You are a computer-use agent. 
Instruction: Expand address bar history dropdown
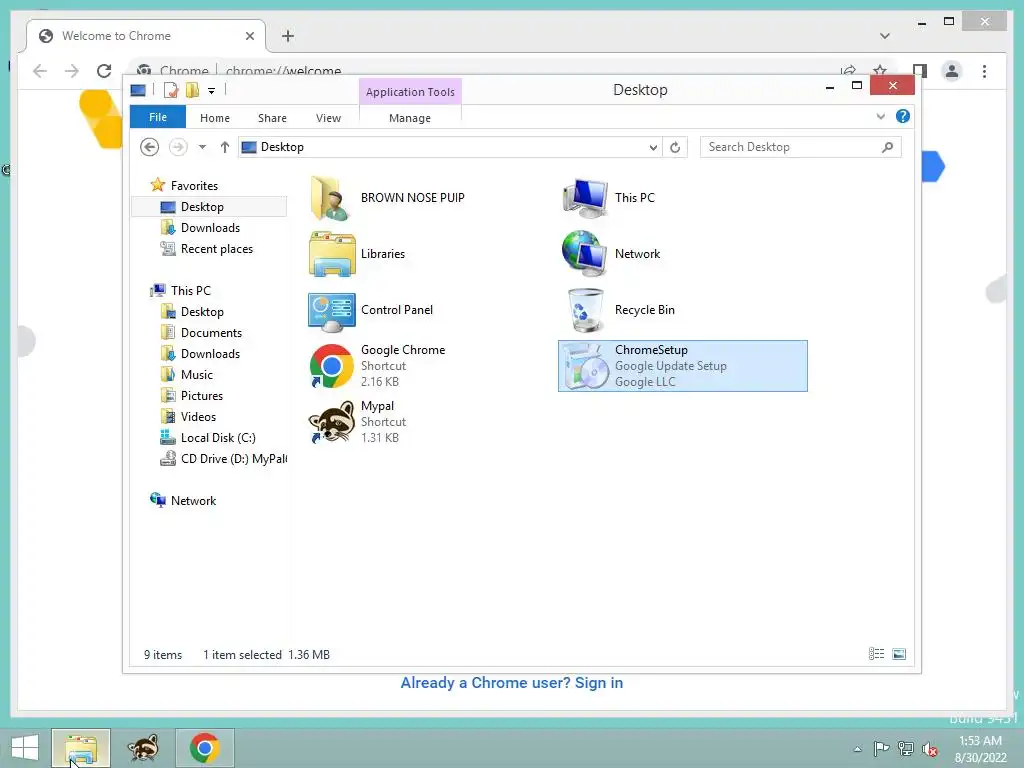coord(653,147)
